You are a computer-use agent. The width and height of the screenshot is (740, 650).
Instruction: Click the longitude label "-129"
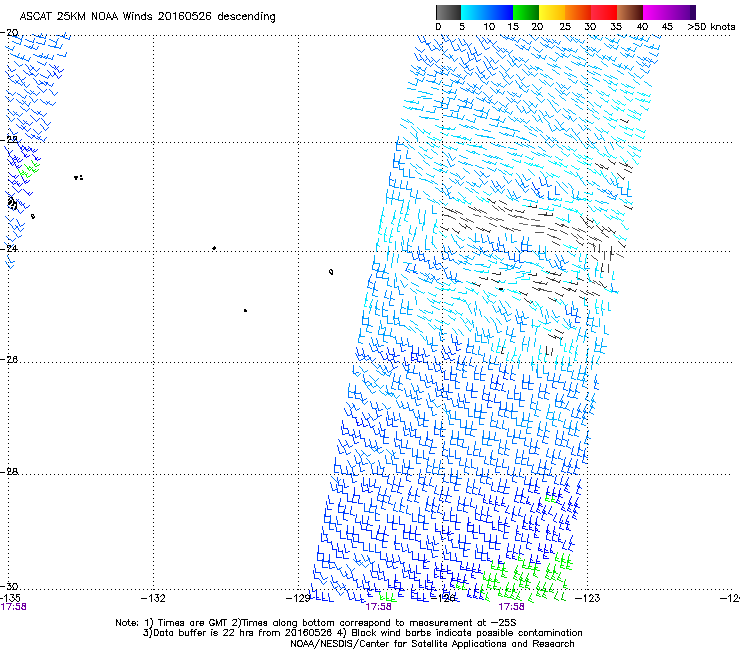tap(298, 598)
